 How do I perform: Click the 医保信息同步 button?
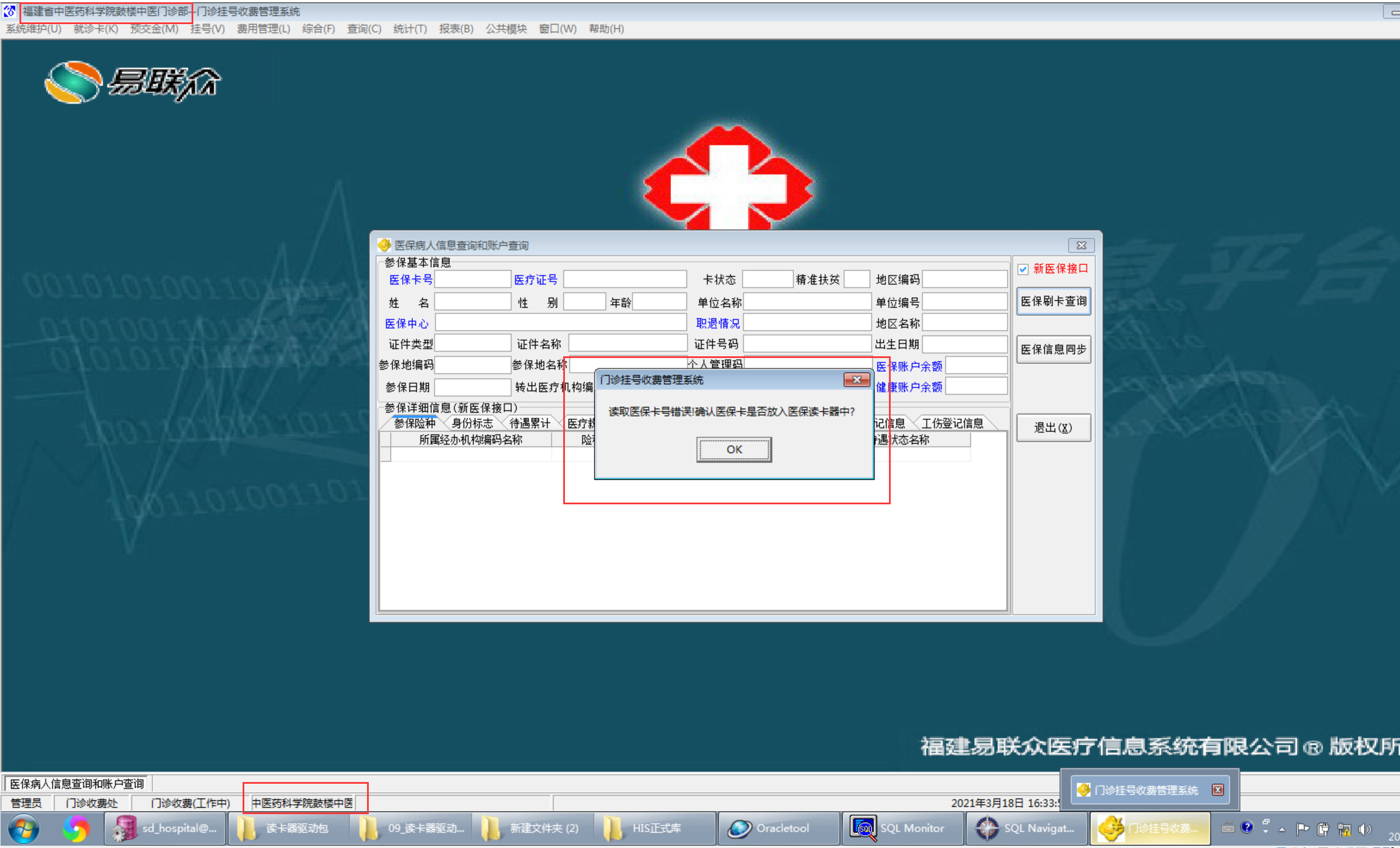[1053, 349]
